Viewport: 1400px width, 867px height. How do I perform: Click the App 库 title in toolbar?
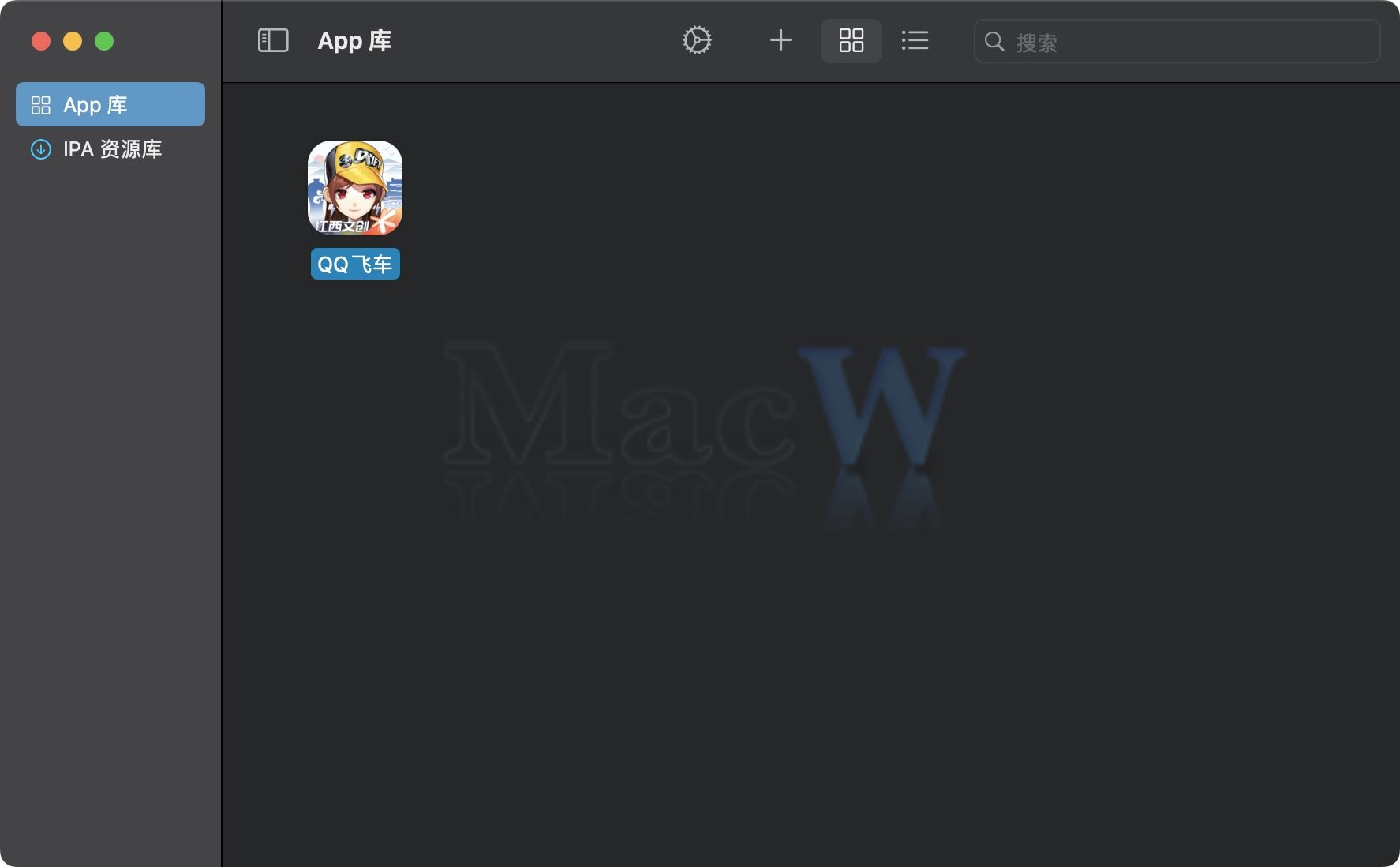(355, 41)
